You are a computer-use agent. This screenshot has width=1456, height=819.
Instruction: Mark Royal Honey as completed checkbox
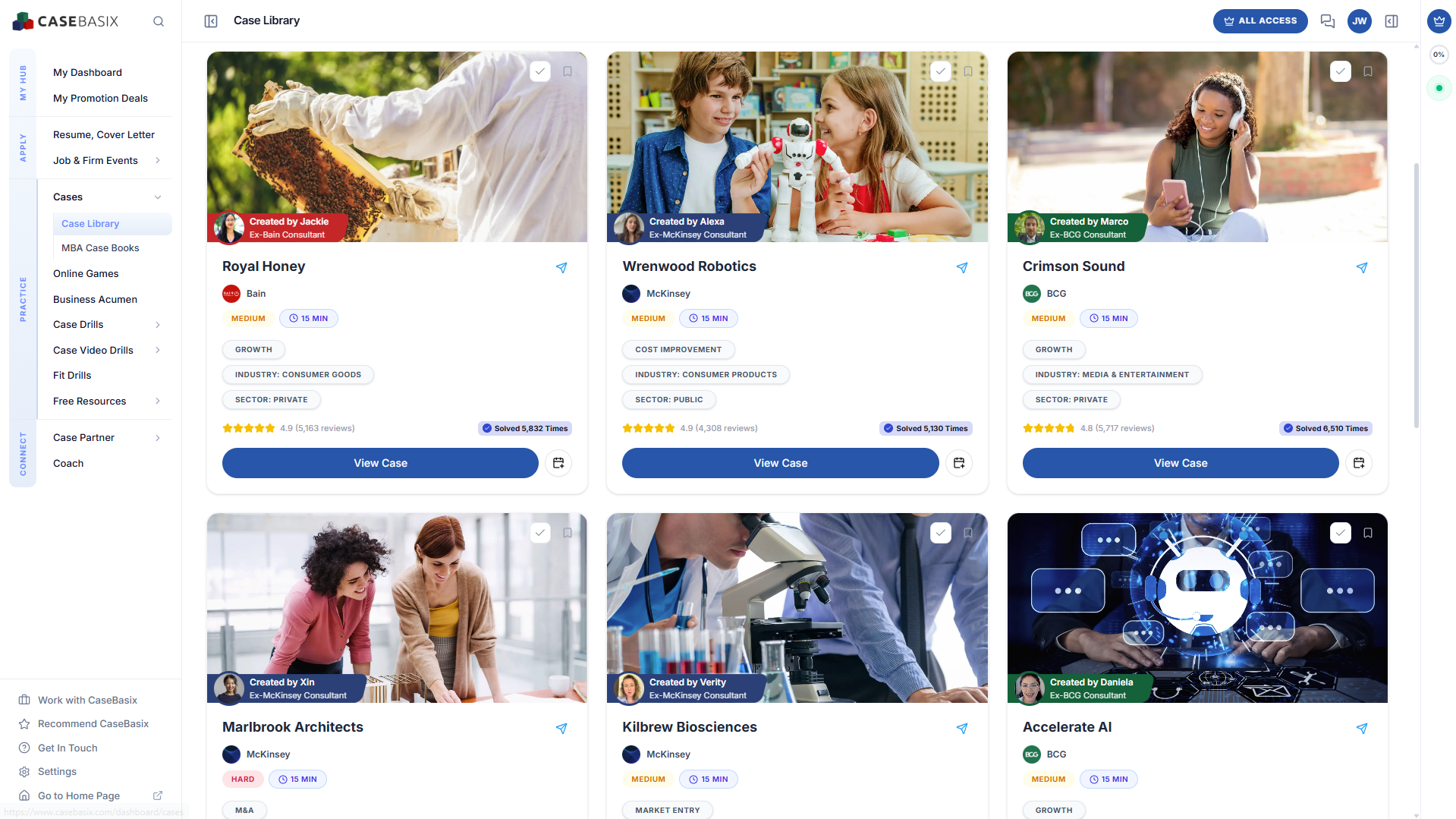540,71
